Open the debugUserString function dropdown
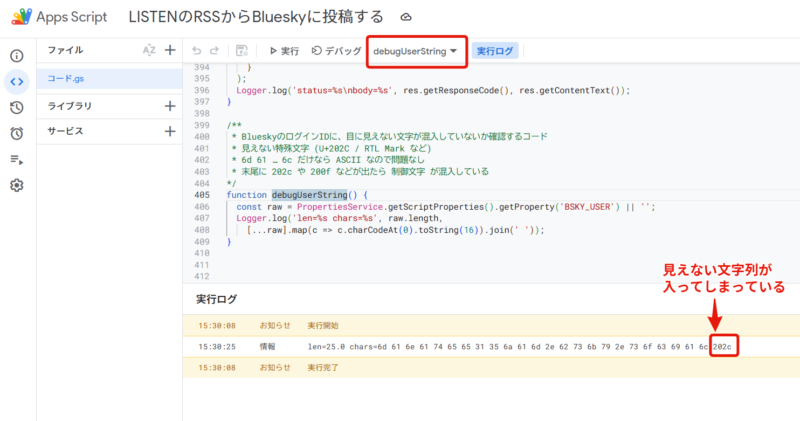The width and height of the screenshot is (800, 421). click(415, 50)
